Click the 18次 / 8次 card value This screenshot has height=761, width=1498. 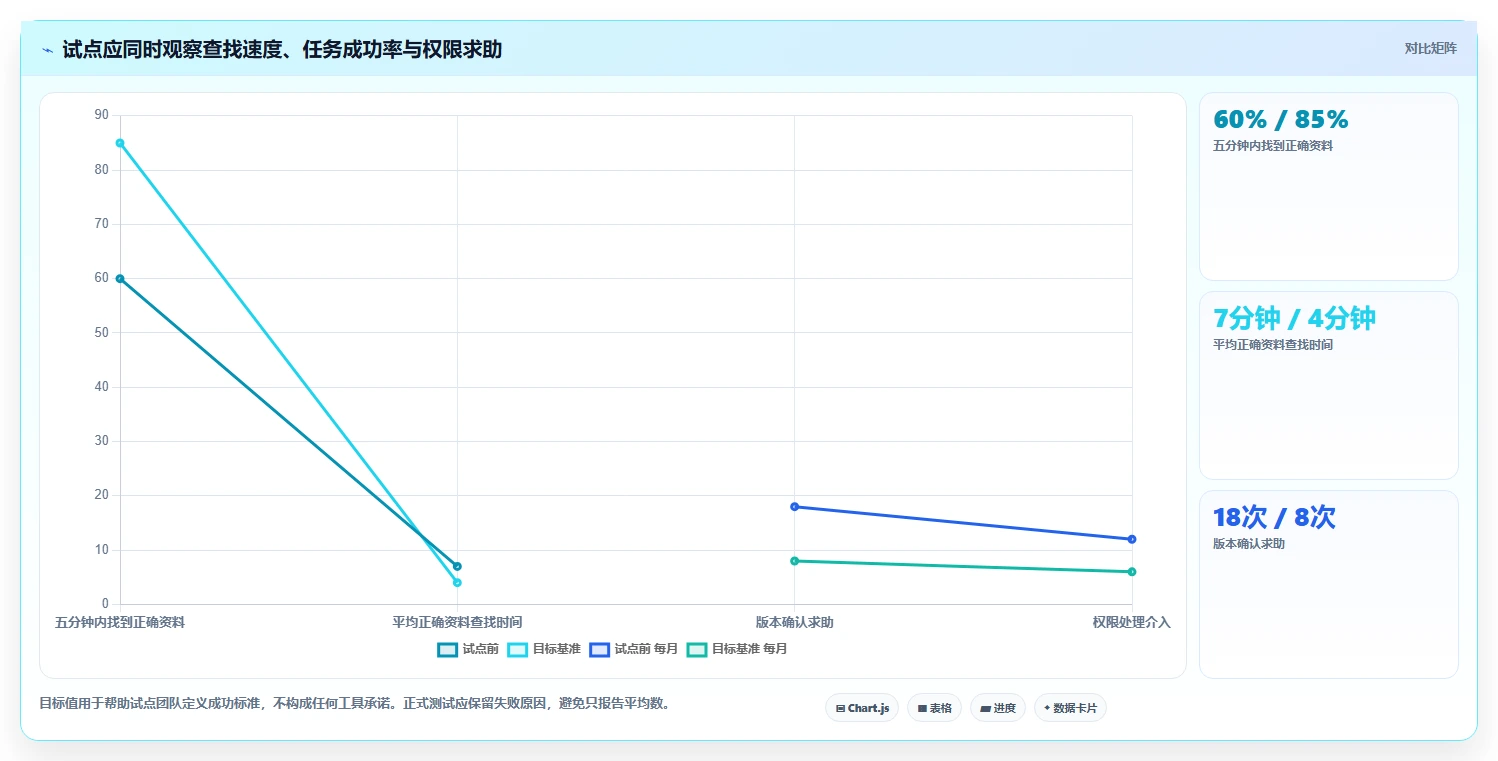[1274, 518]
